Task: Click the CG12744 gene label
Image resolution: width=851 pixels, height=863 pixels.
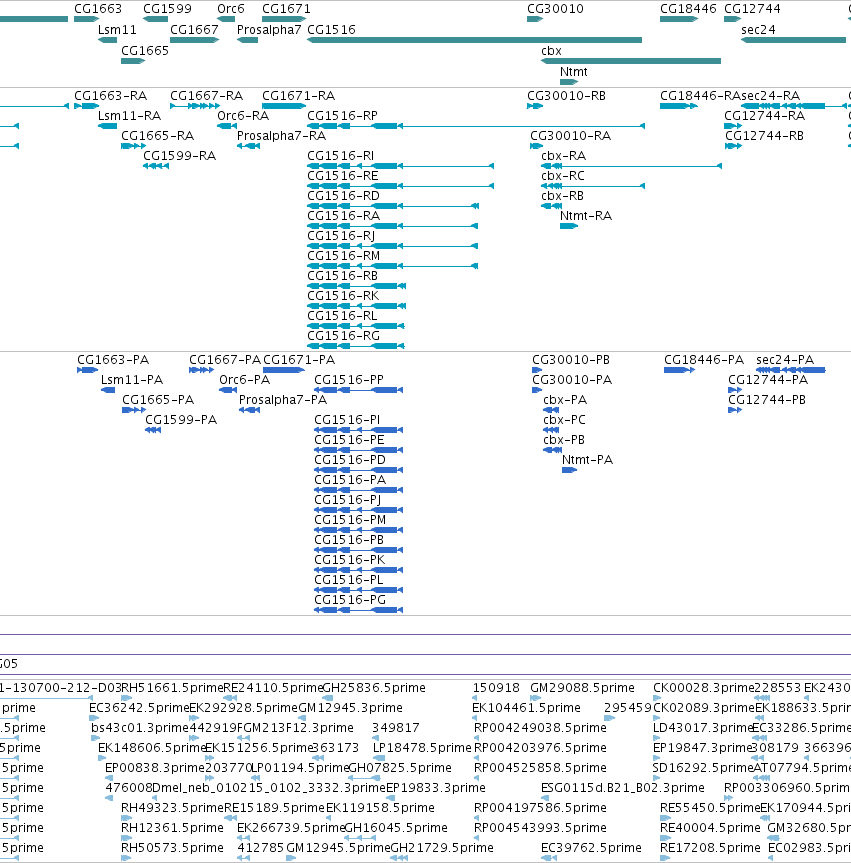Action: (x=752, y=9)
